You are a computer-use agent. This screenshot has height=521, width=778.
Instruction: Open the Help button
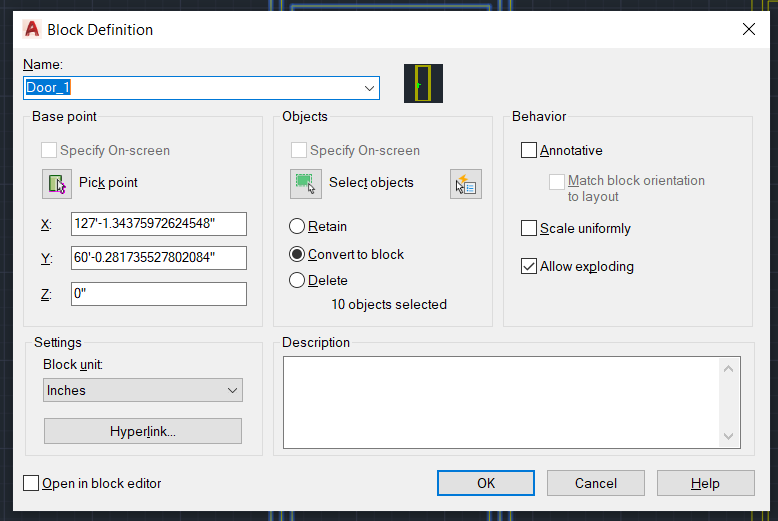[x=706, y=483]
